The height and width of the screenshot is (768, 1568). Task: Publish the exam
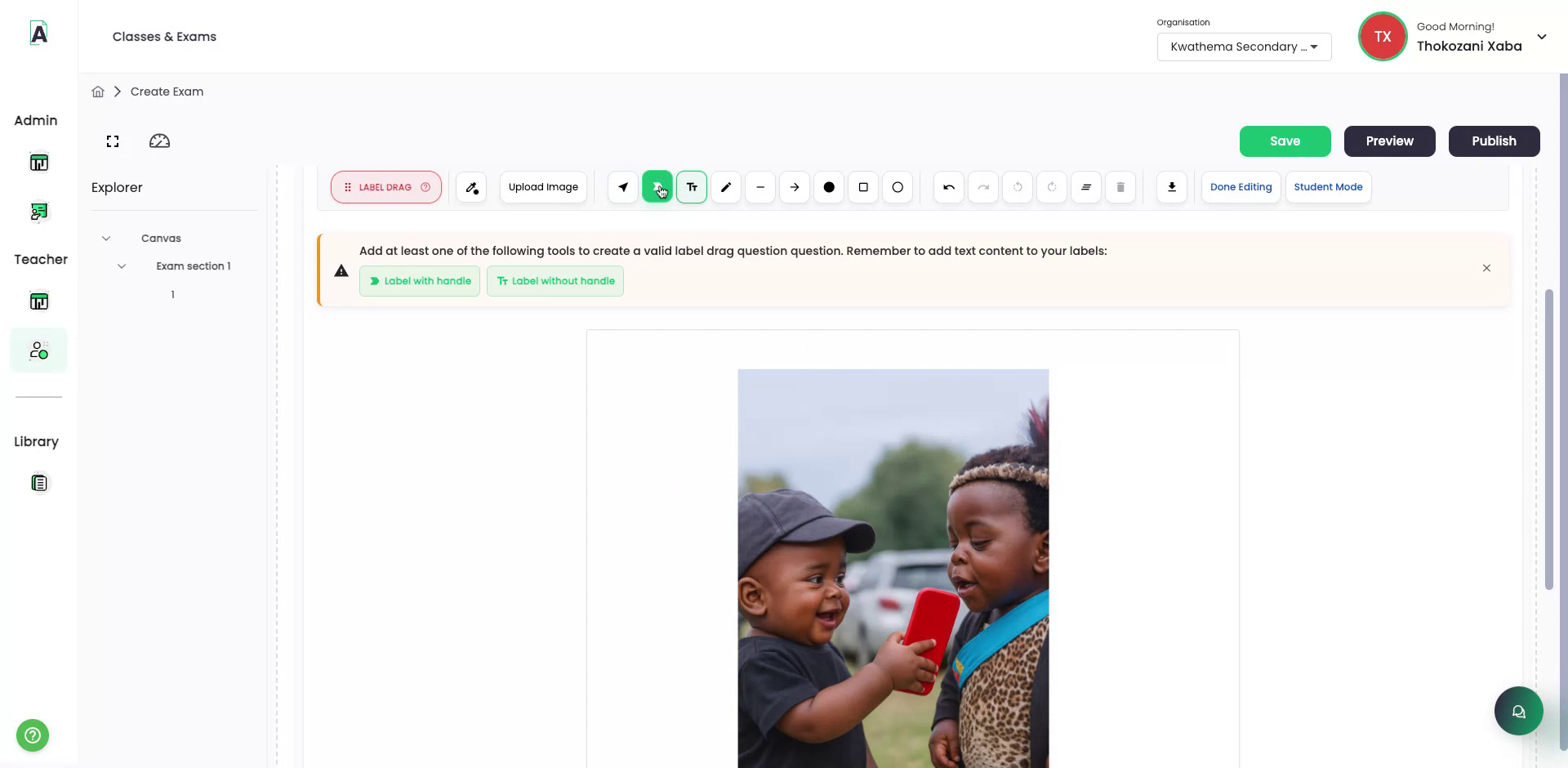[1494, 141]
